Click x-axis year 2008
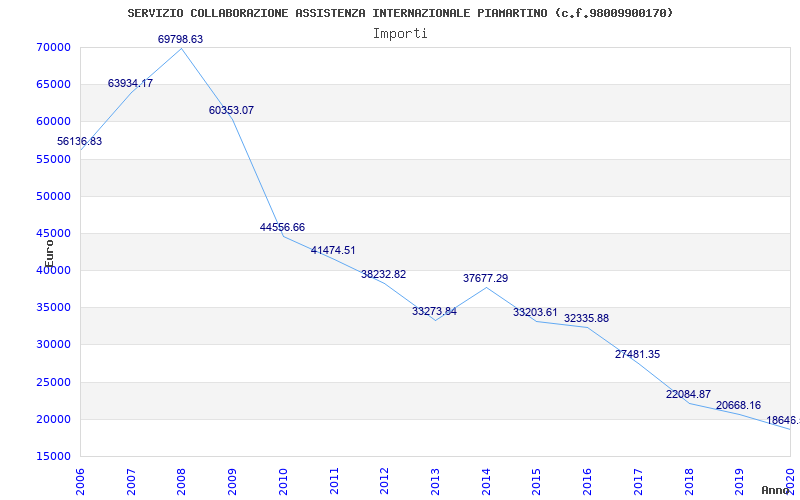 click(182, 481)
